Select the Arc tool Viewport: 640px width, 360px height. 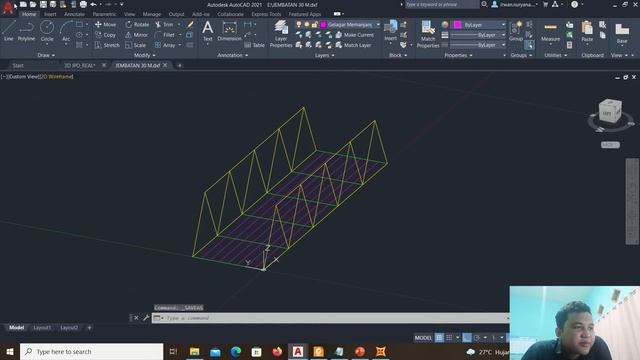[x=66, y=31]
